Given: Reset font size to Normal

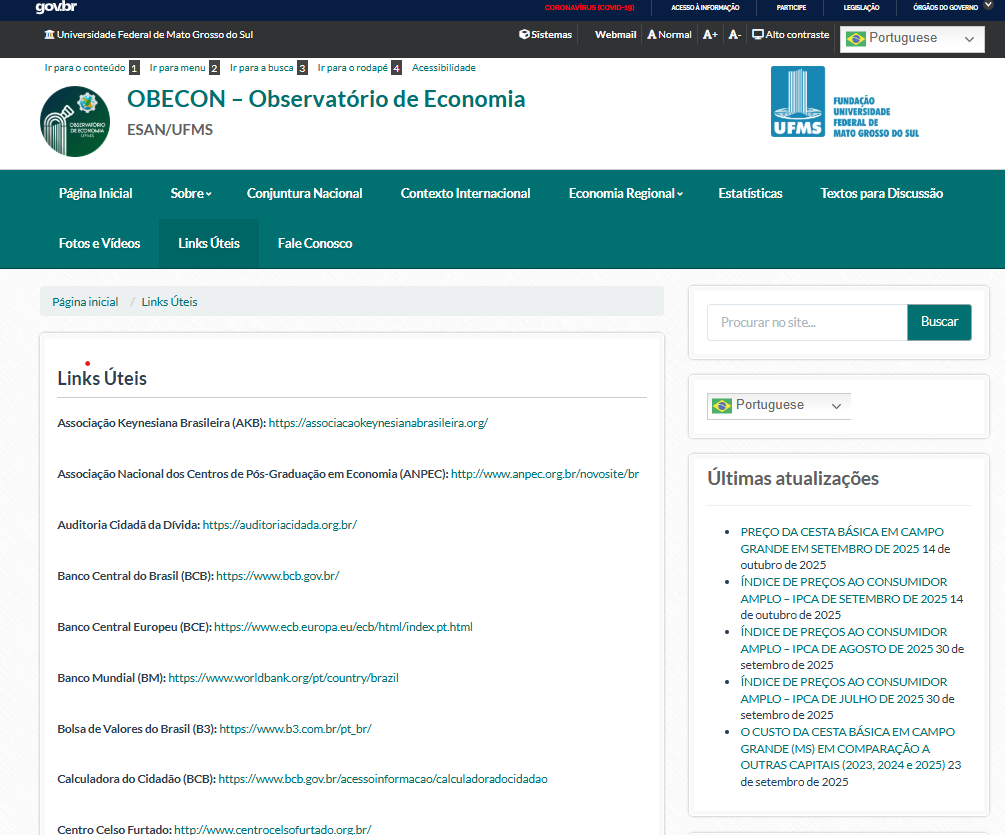Looking at the screenshot, I should point(669,35).
